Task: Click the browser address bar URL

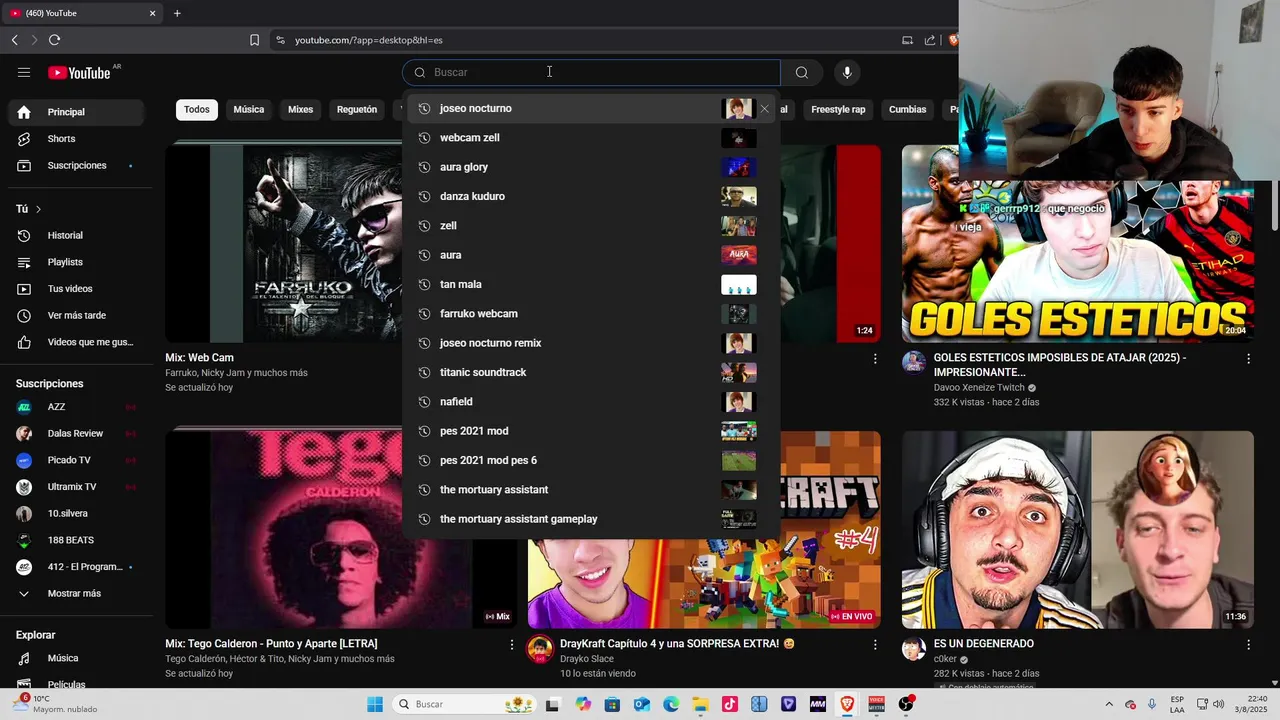Action: coord(369,40)
